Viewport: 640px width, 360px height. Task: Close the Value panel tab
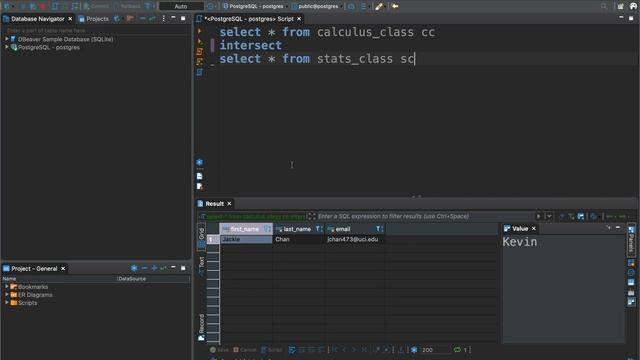(x=533, y=229)
